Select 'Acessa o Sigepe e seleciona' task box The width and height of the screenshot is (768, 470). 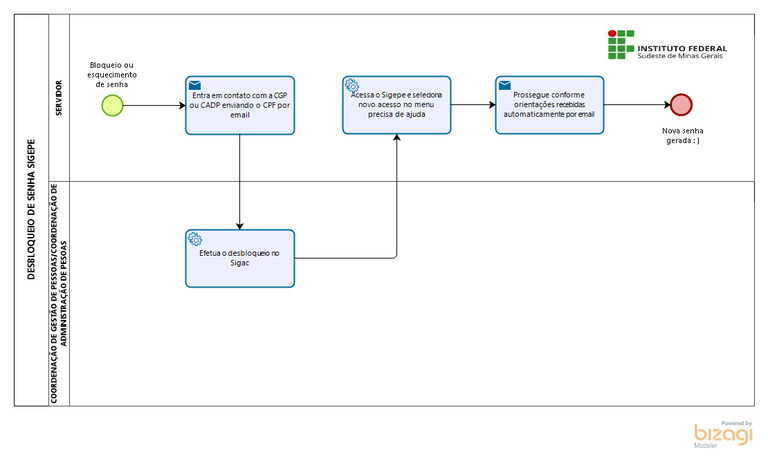(397, 105)
